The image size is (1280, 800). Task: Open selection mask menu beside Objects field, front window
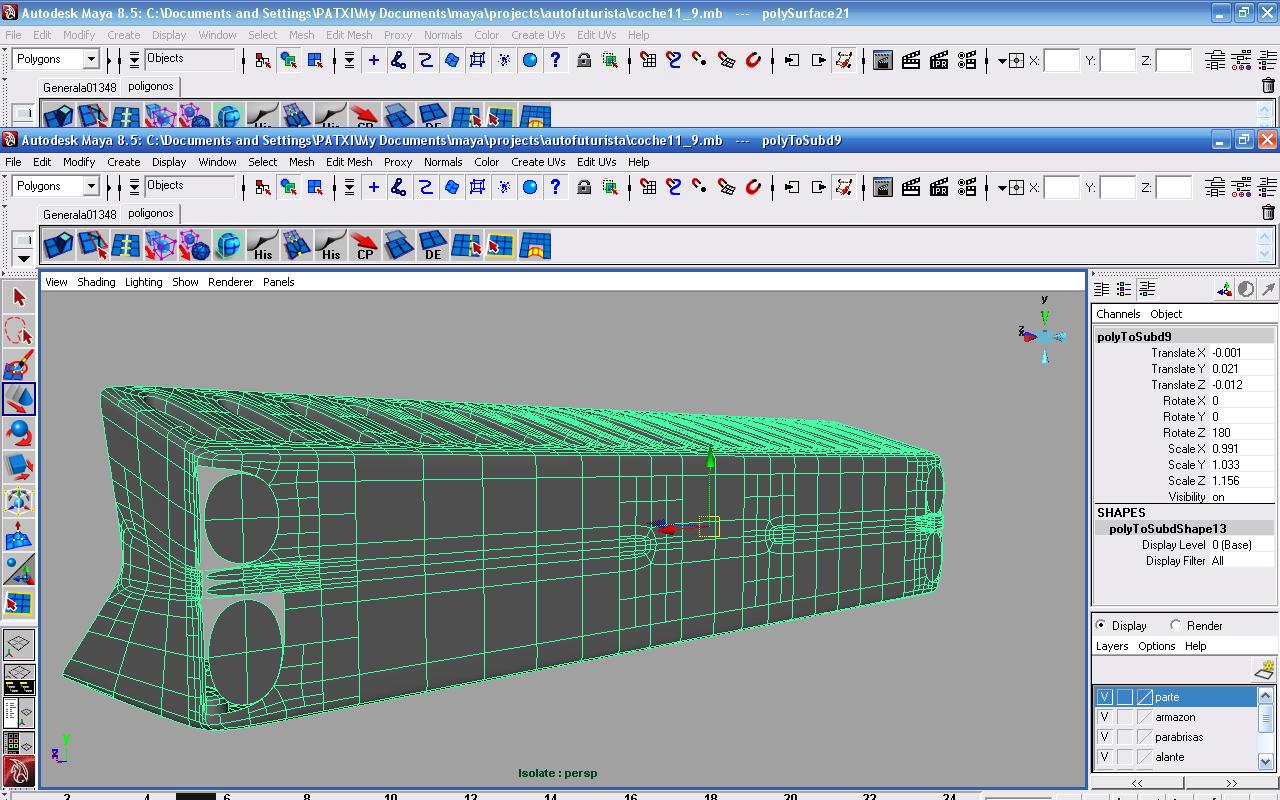(134, 187)
